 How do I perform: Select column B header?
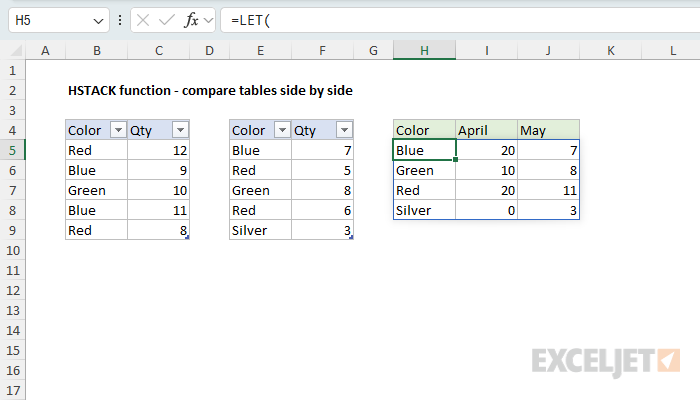click(x=96, y=50)
